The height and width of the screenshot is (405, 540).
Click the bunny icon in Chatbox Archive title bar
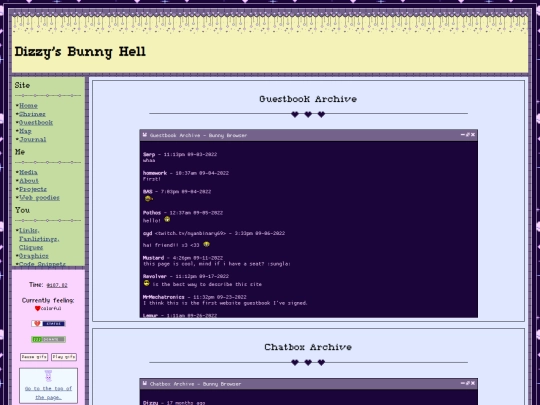[145, 383]
